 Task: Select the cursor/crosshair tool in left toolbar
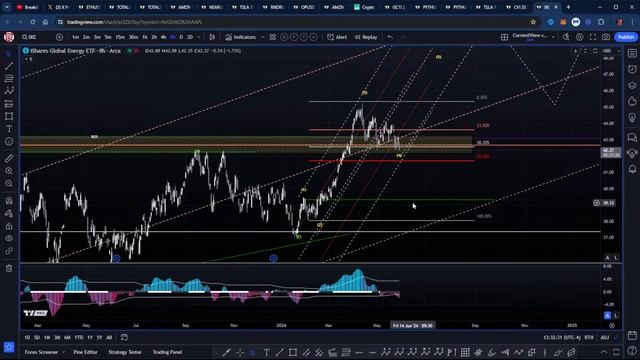coord(9,54)
